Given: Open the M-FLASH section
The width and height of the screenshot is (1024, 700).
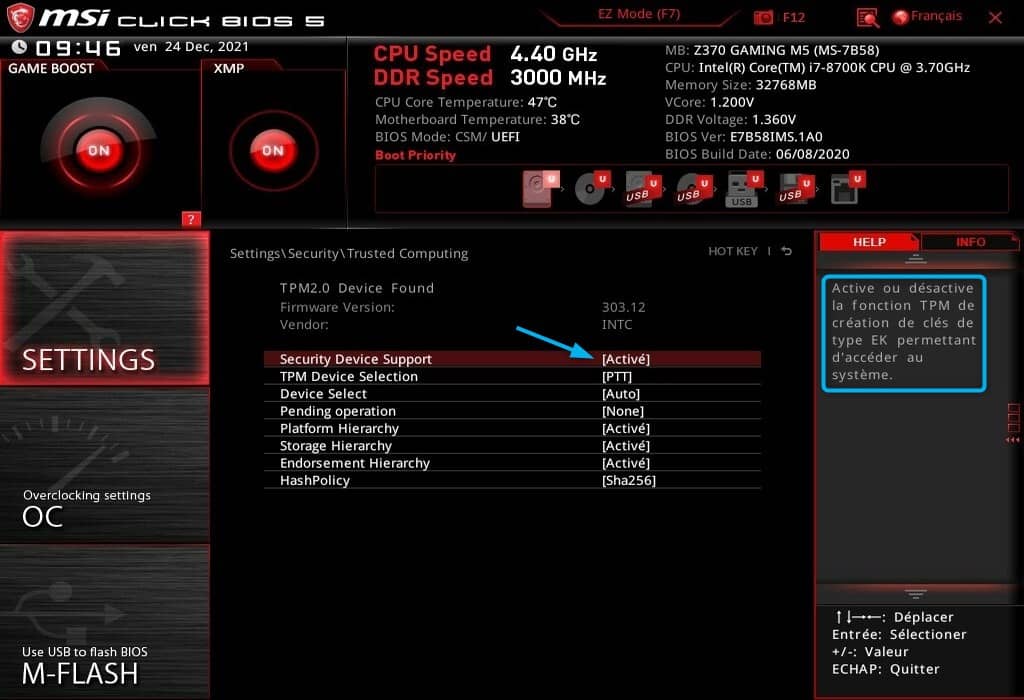Looking at the screenshot, I should [105, 621].
